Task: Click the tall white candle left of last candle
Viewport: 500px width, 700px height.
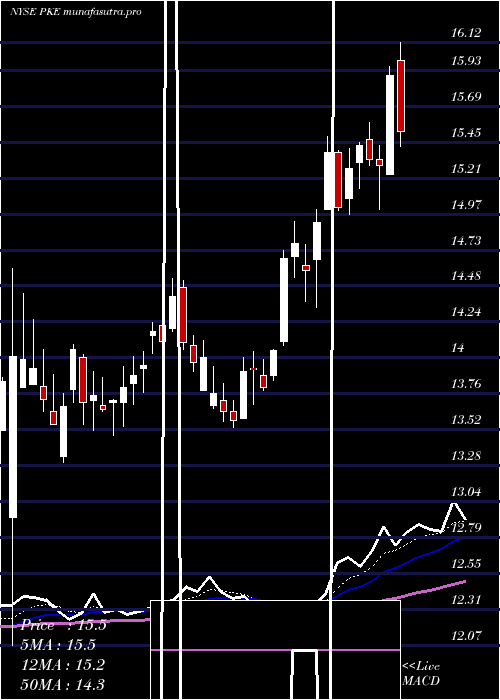Action: 390,125
